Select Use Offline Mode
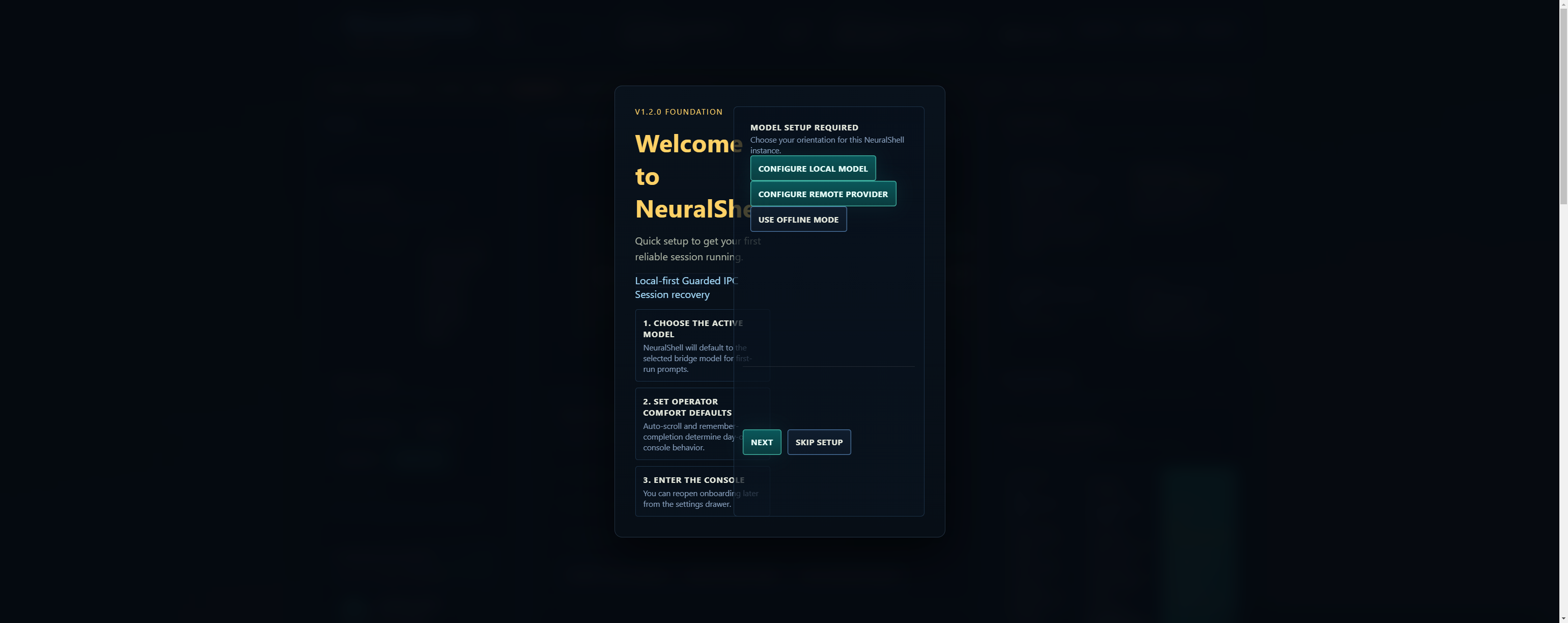 [x=798, y=219]
